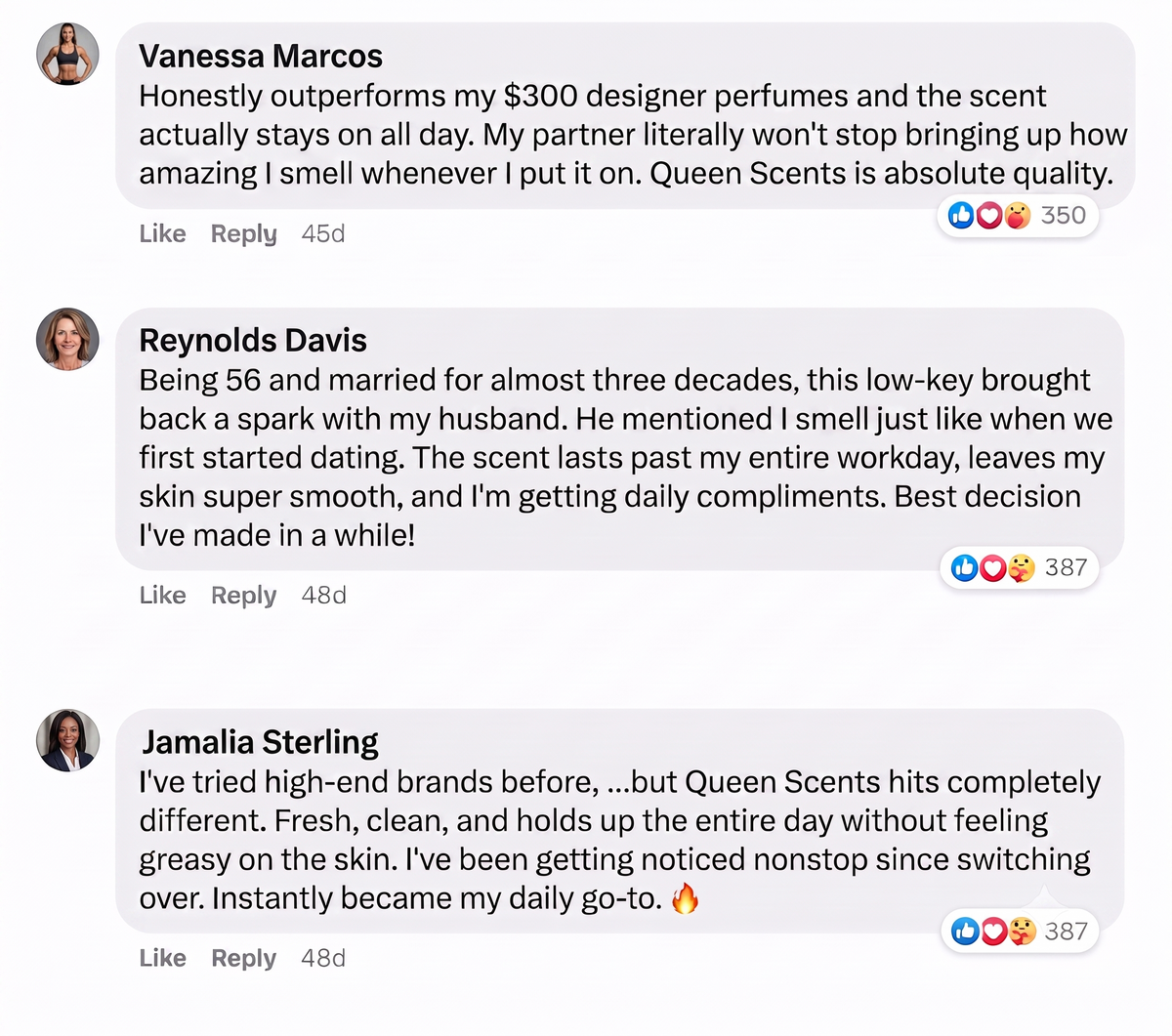Open the Jamalia Sterling name link
The height and width of the screenshot is (1036, 1172).
[x=260, y=742]
